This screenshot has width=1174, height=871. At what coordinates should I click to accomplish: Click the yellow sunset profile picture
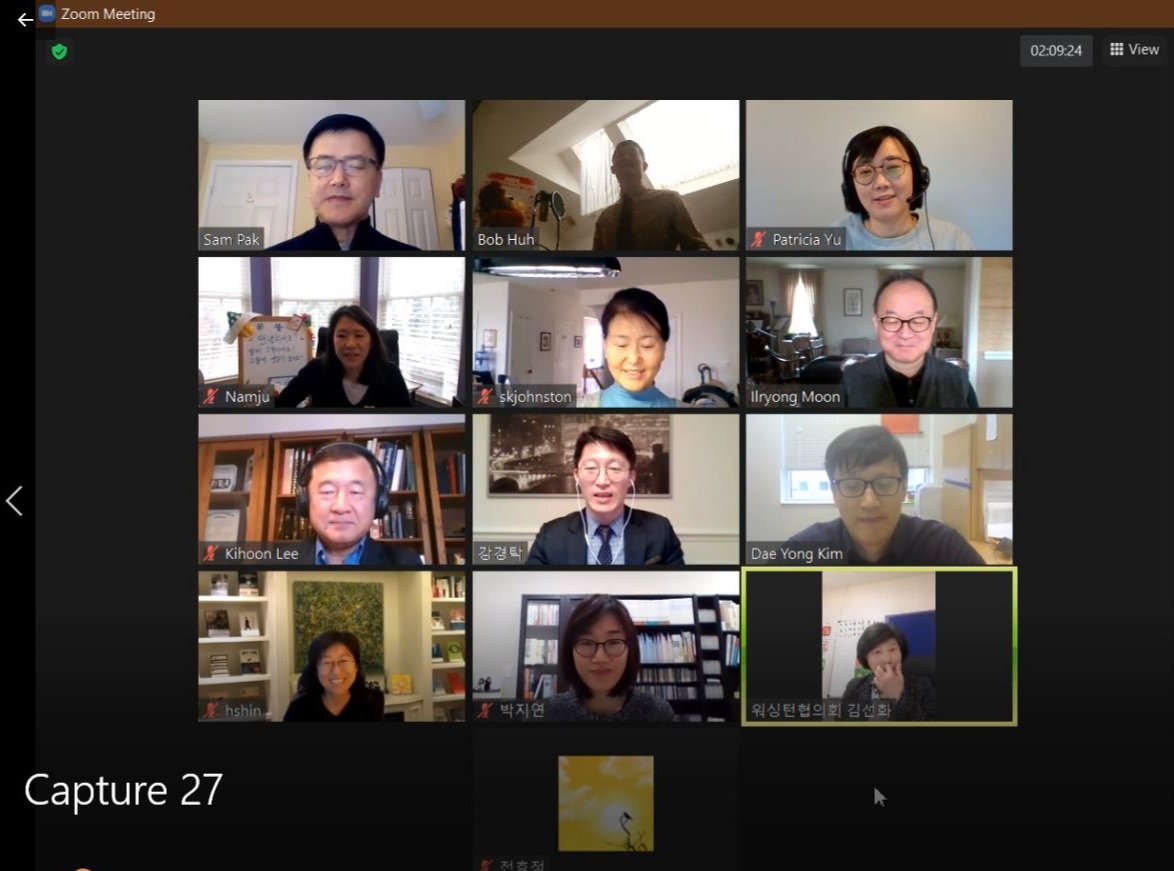pos(606,804)
